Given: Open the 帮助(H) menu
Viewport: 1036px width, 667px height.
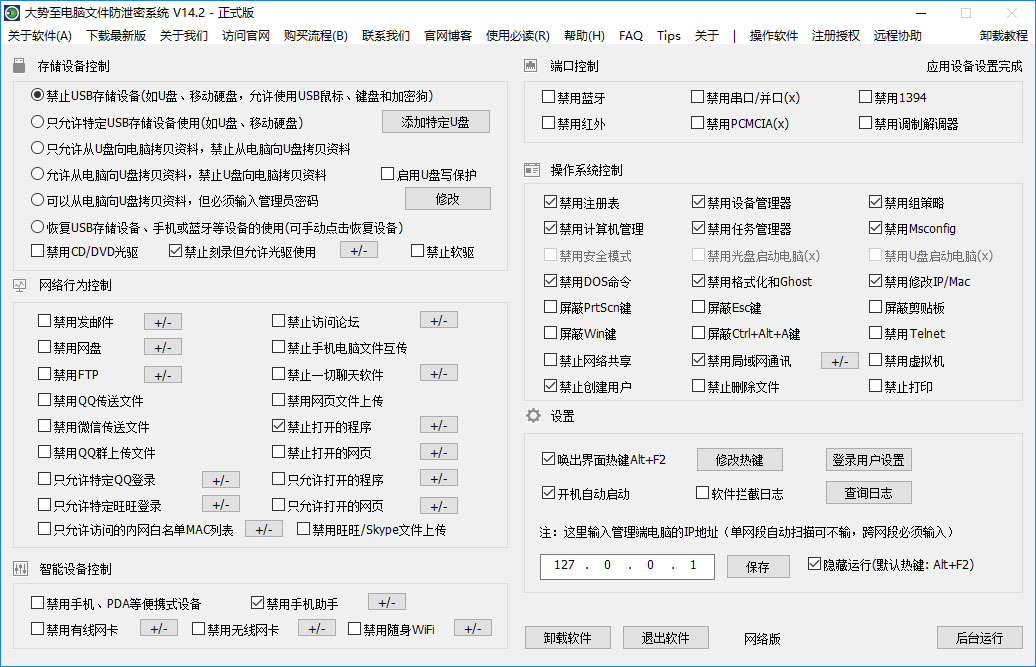Looking at the screenshot, I should pos(586,35).
